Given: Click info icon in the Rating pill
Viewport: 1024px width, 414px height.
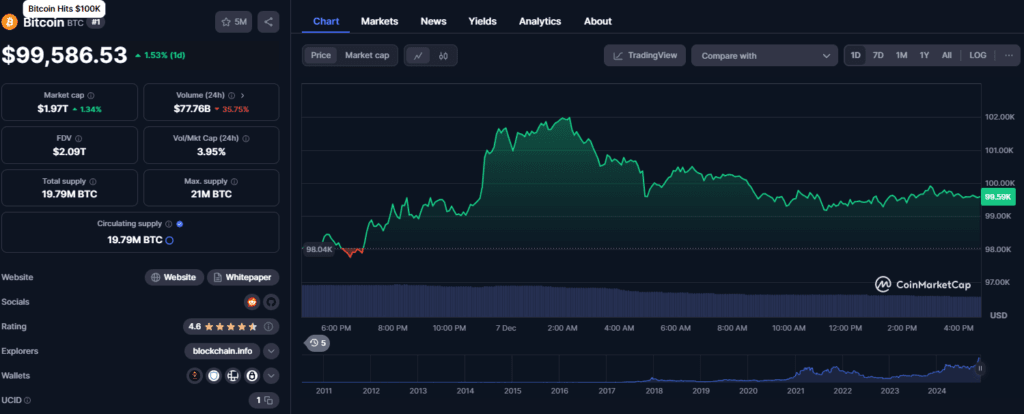Looking at the screenshot, I should 268,326.
